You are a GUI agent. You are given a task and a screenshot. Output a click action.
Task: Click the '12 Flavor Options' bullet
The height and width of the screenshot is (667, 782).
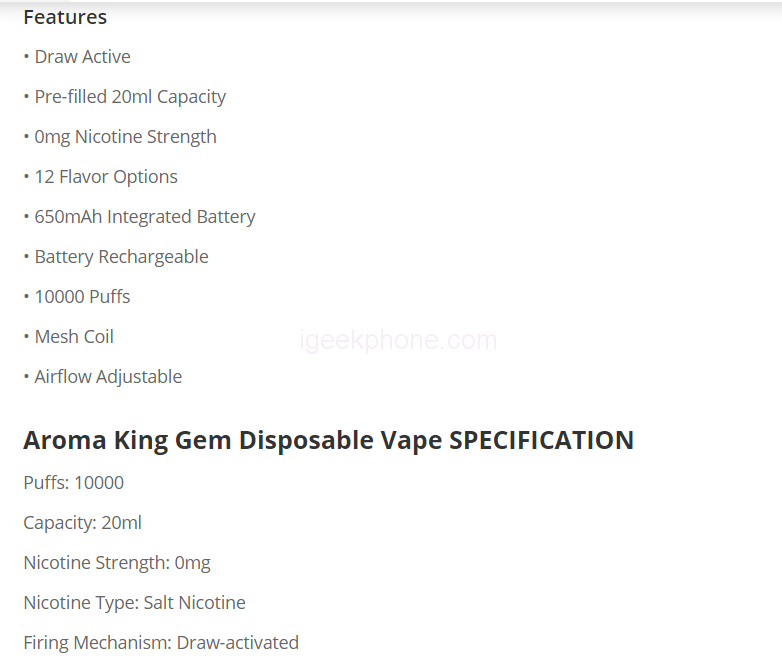(106, 177)
